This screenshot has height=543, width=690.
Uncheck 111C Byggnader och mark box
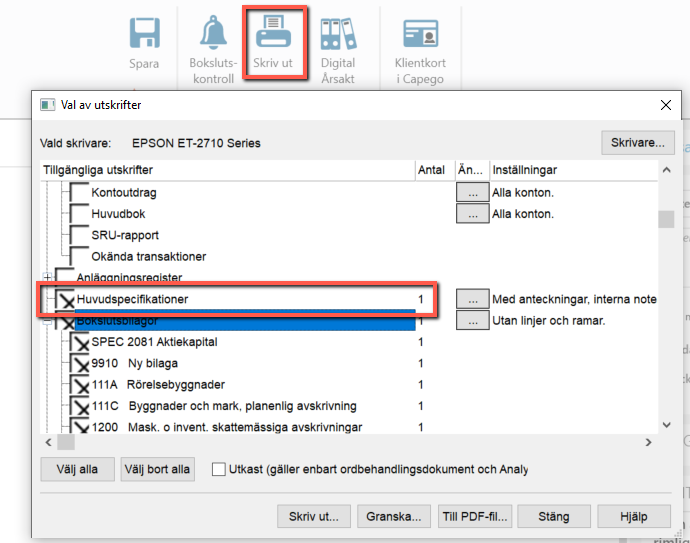point(79,406)
